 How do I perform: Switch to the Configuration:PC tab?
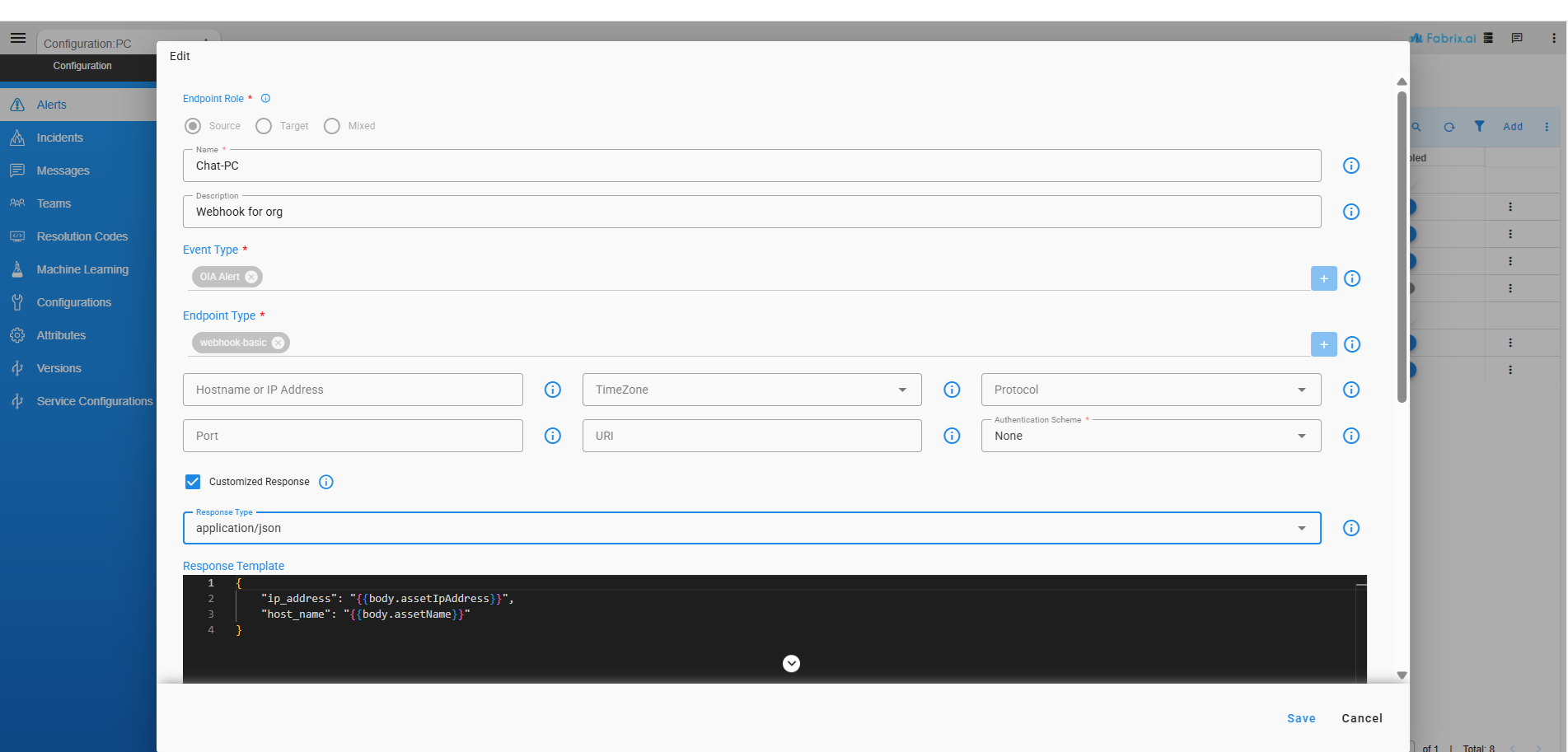[x=87, y=44]
